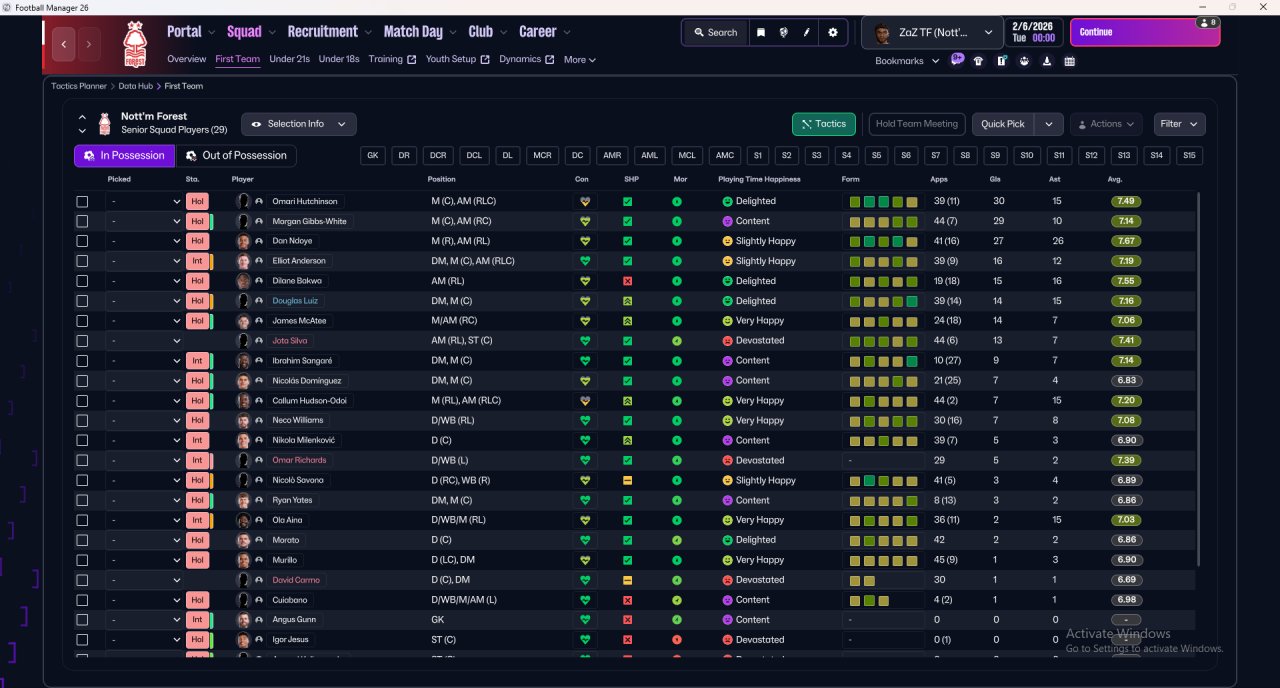The height and width of the screenshot is (688, 1280).
Task: Open Picked dropdown for Morgan Gibbs-White
Action: (145, 221)
